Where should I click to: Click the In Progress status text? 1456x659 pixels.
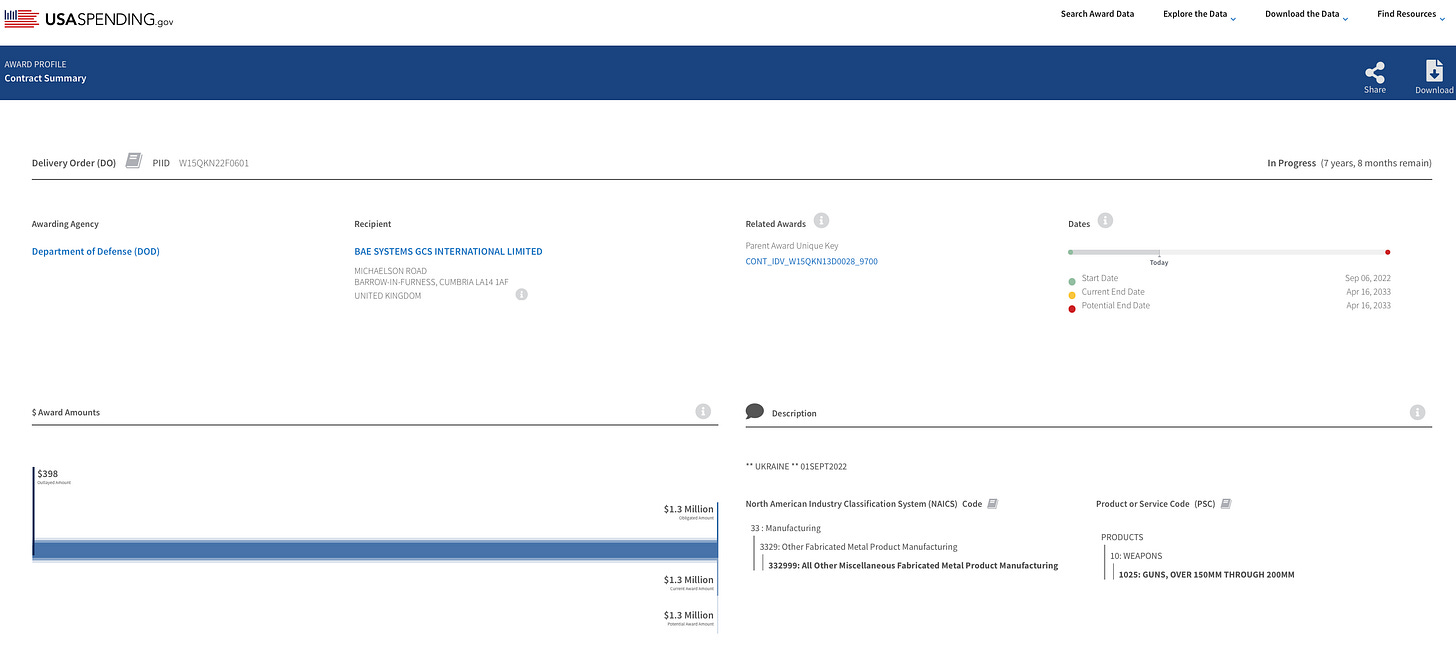pyautogui.click(x=1291, y=162)
